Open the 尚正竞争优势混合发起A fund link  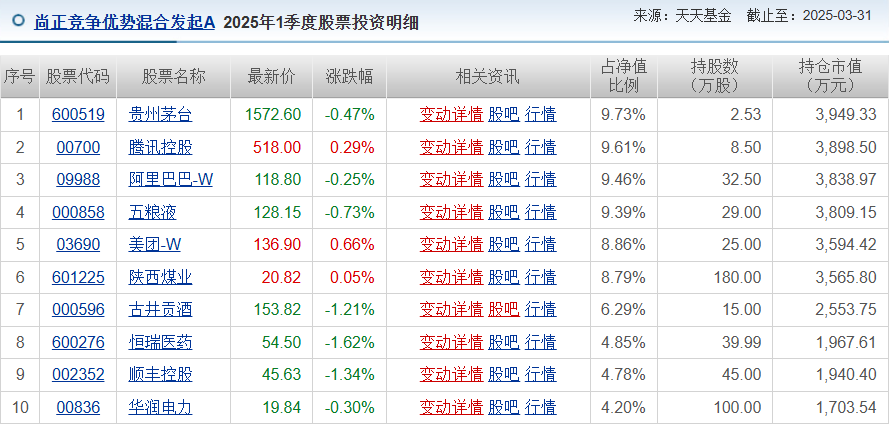point(125,22)
